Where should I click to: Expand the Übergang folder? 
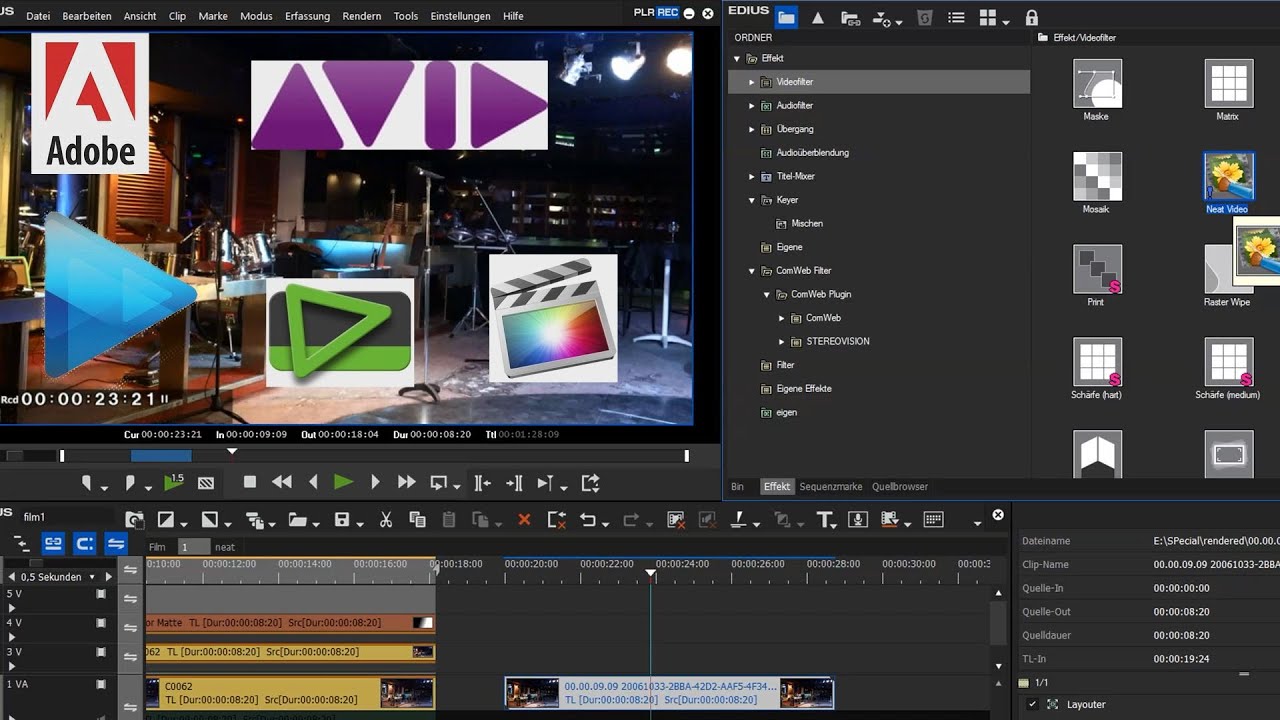point(752,129)
